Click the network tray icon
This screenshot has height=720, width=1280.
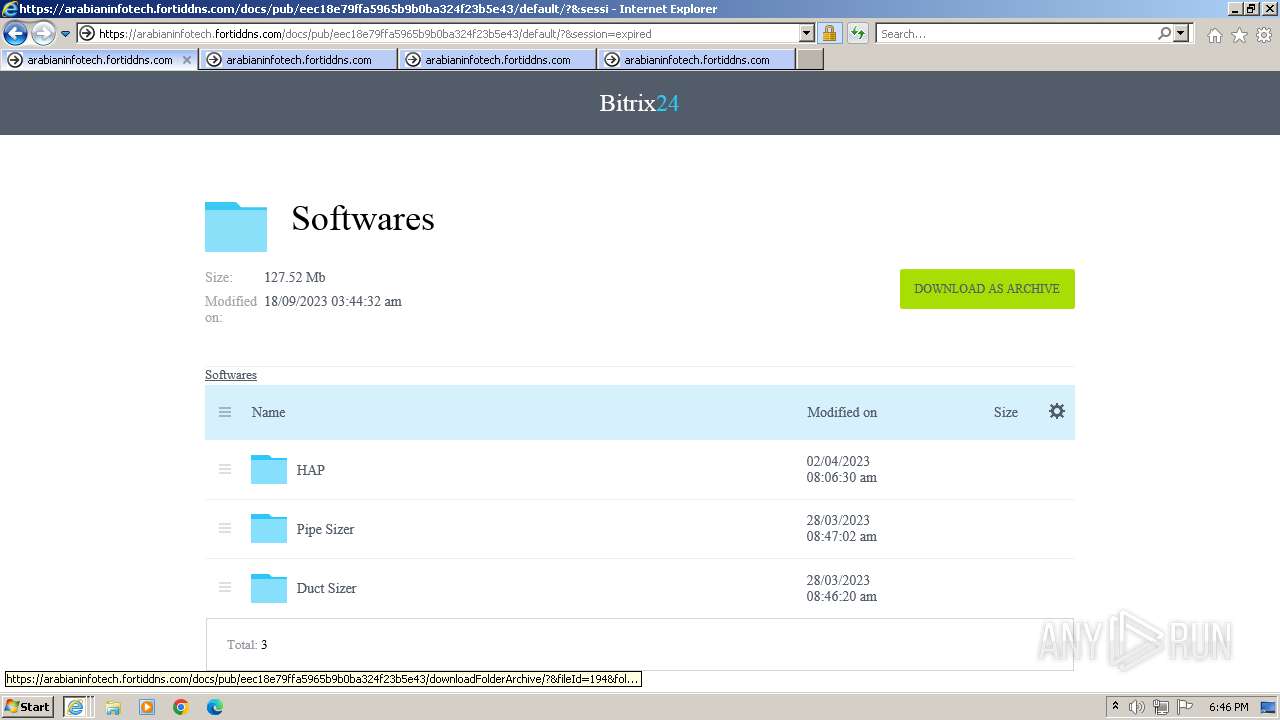click(x=1161, y=707)
